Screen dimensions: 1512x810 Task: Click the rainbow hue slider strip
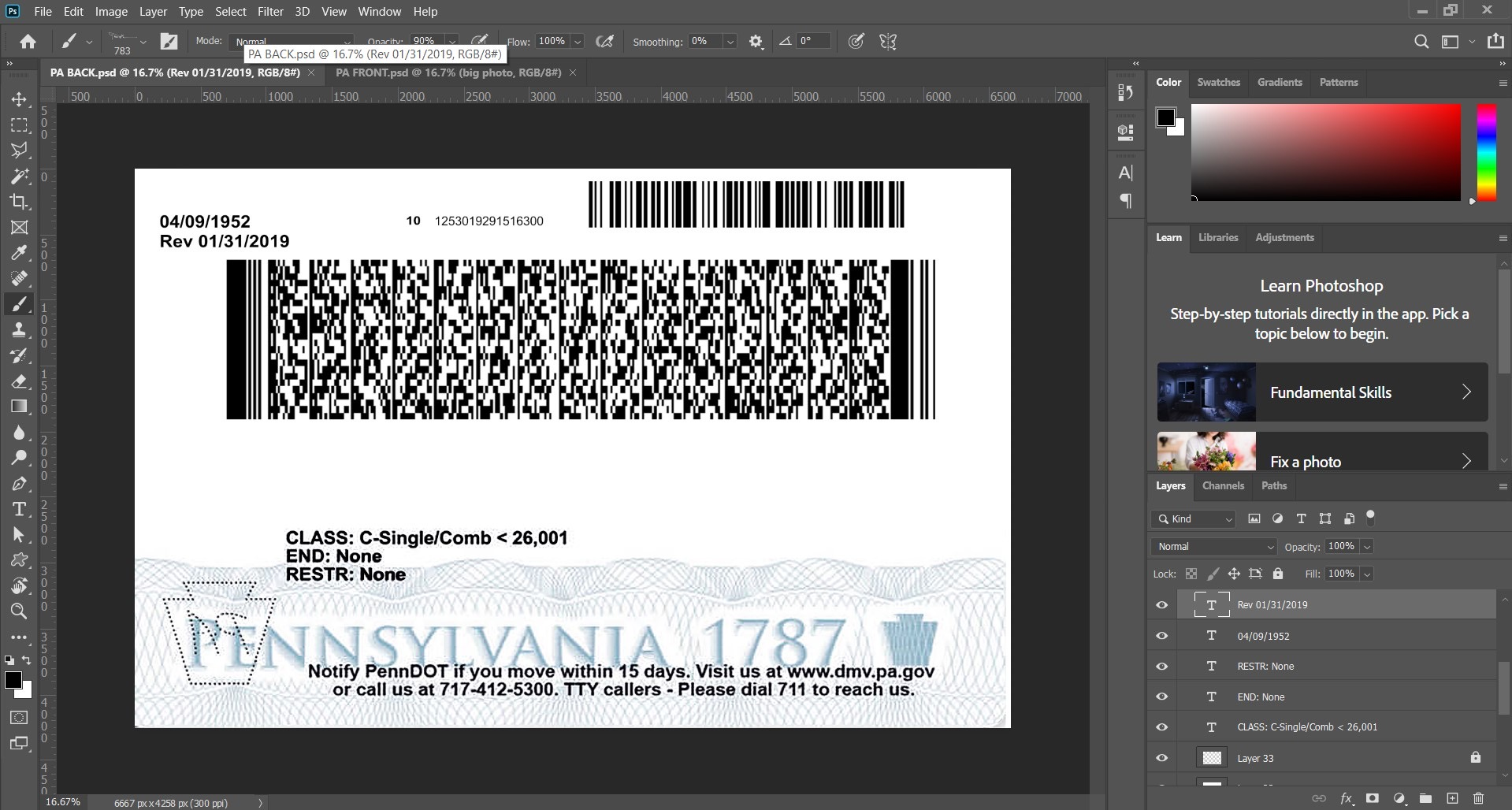point(1486,153)
